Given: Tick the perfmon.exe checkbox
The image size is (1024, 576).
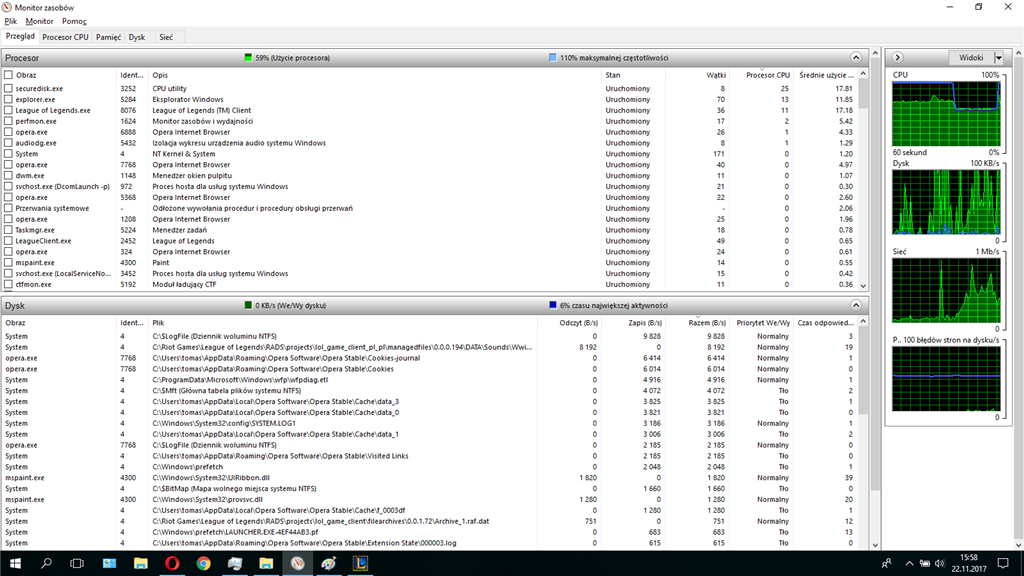Looking at the screenshot, I should point(8,121).
